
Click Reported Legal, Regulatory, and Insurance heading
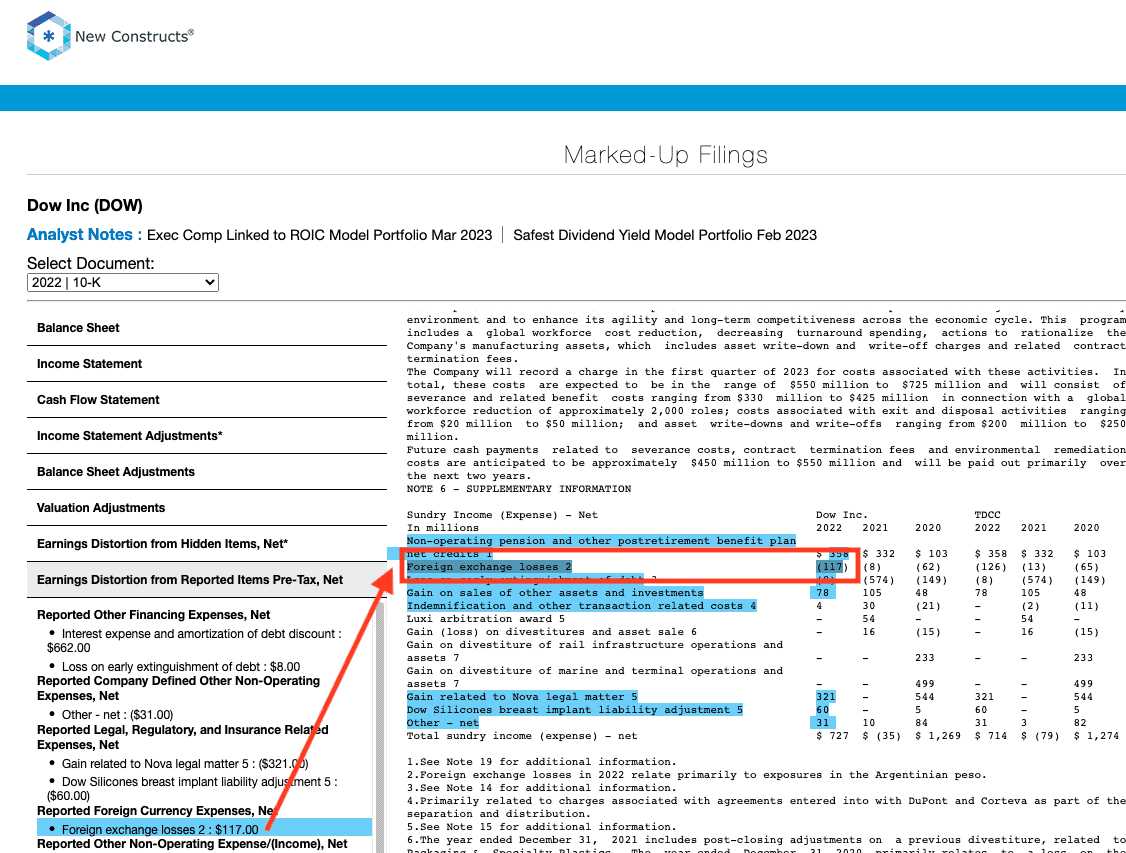pos(182,737)
